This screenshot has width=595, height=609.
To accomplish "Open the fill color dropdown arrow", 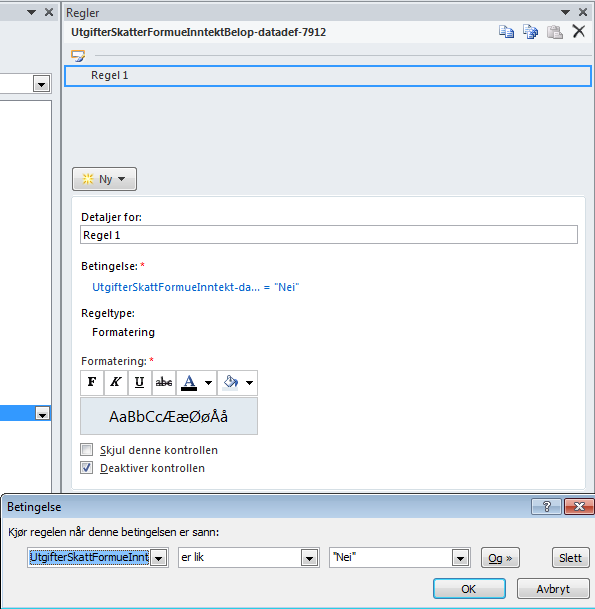I will coord(249,383).
